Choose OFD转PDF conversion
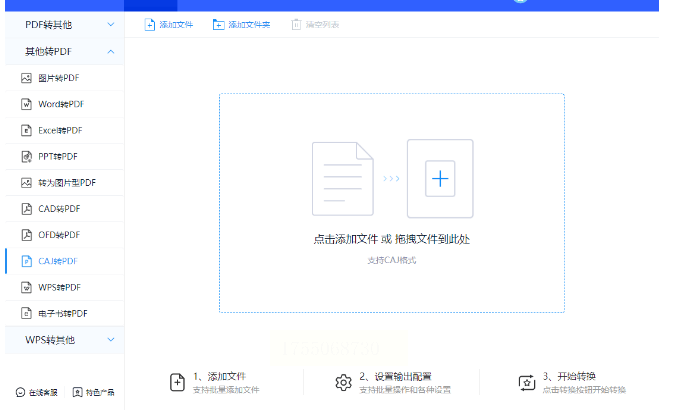The height and width of the screenshot is (410, 677). coord(64,235)
